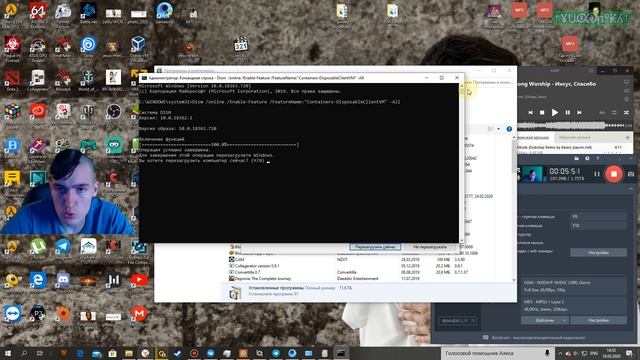The height and width of the screenshot is (360, 640).
Task: Open webcam Настройки button in Bandicam
Action: click(598, 253)
